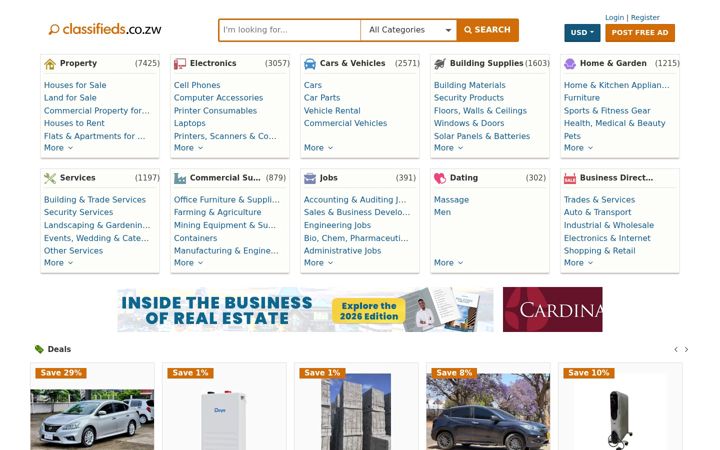Open the white battery Save 1% deal
Screen dimensions: 720x450
click(224, 407)
